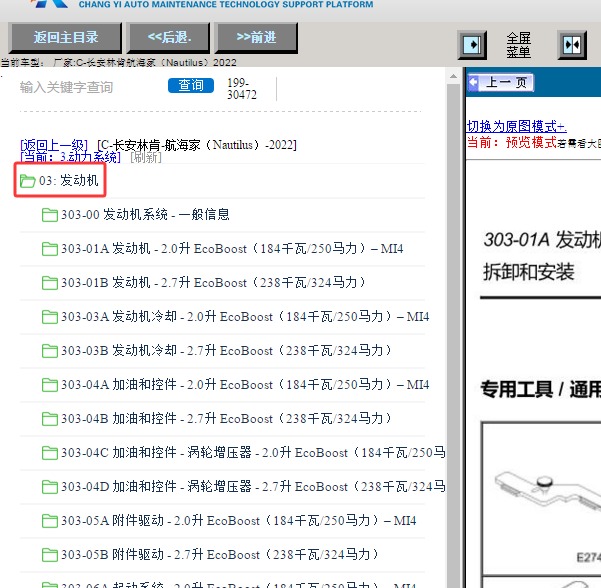
Task: Open 303-00 发动机系统 - 一般信息 folder icon
Action: point(50,215)
